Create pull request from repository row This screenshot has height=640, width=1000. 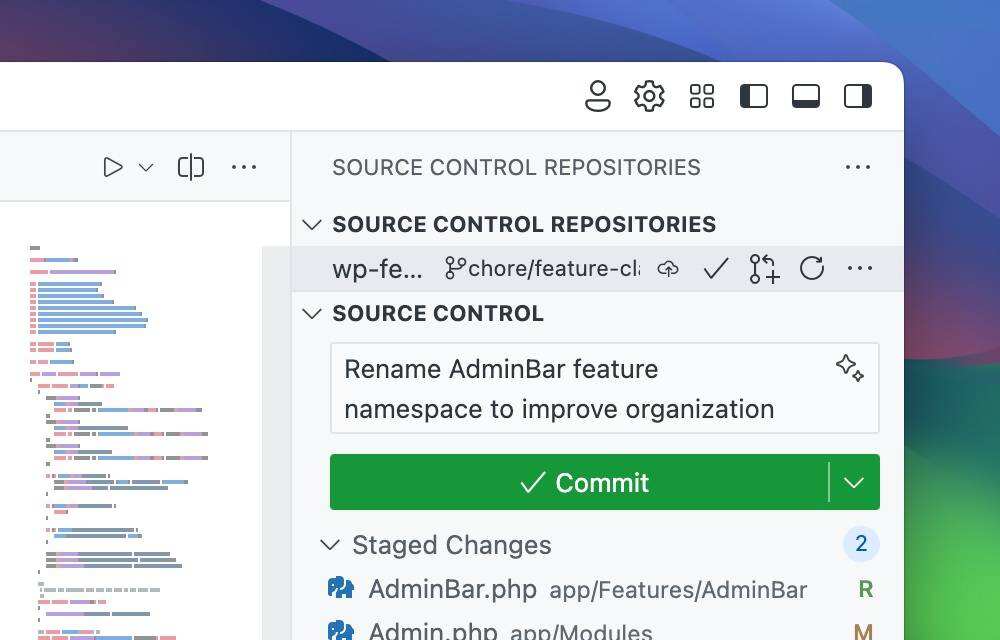[x=764, y=268]
